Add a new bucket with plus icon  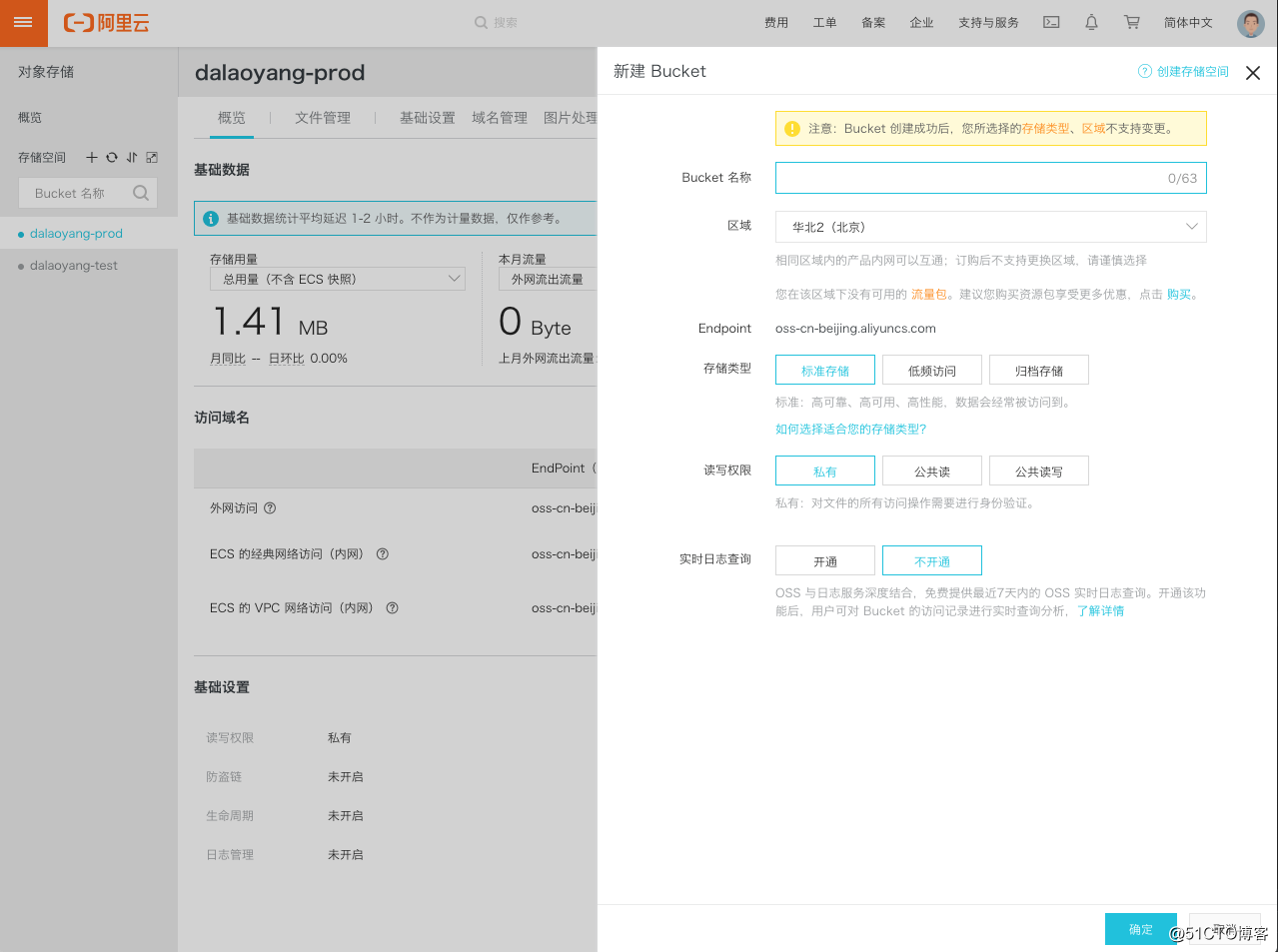click(92, 157)
